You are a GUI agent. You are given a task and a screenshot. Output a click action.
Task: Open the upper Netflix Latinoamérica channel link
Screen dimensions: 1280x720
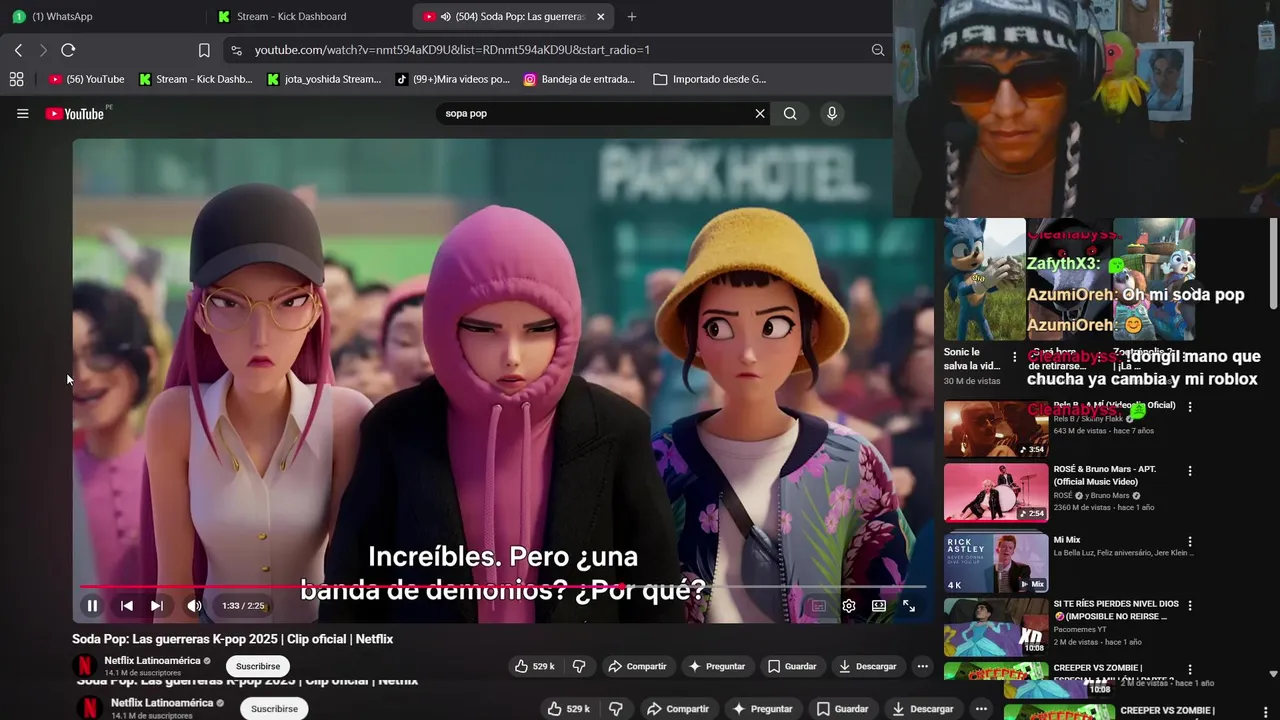(x=152, y=661)
